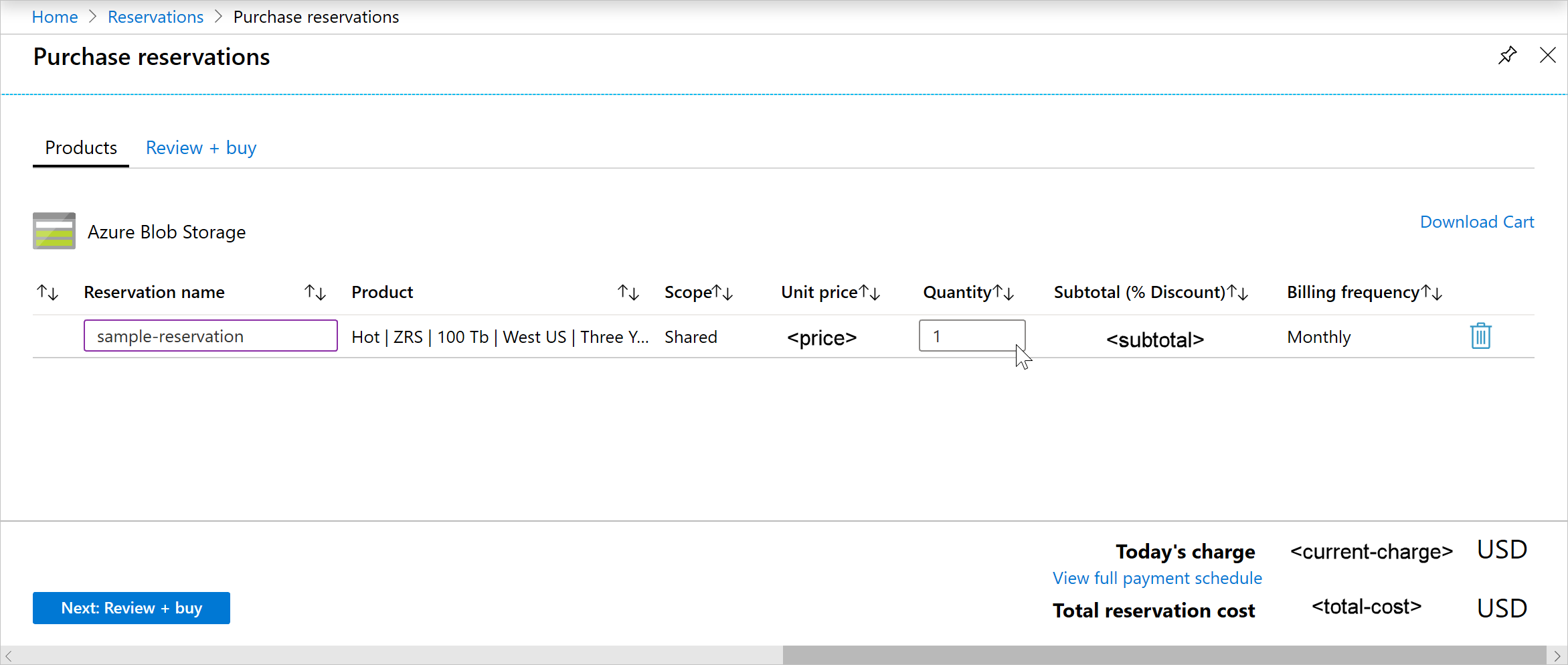Select the Products tab

click(x=80, y=147)
